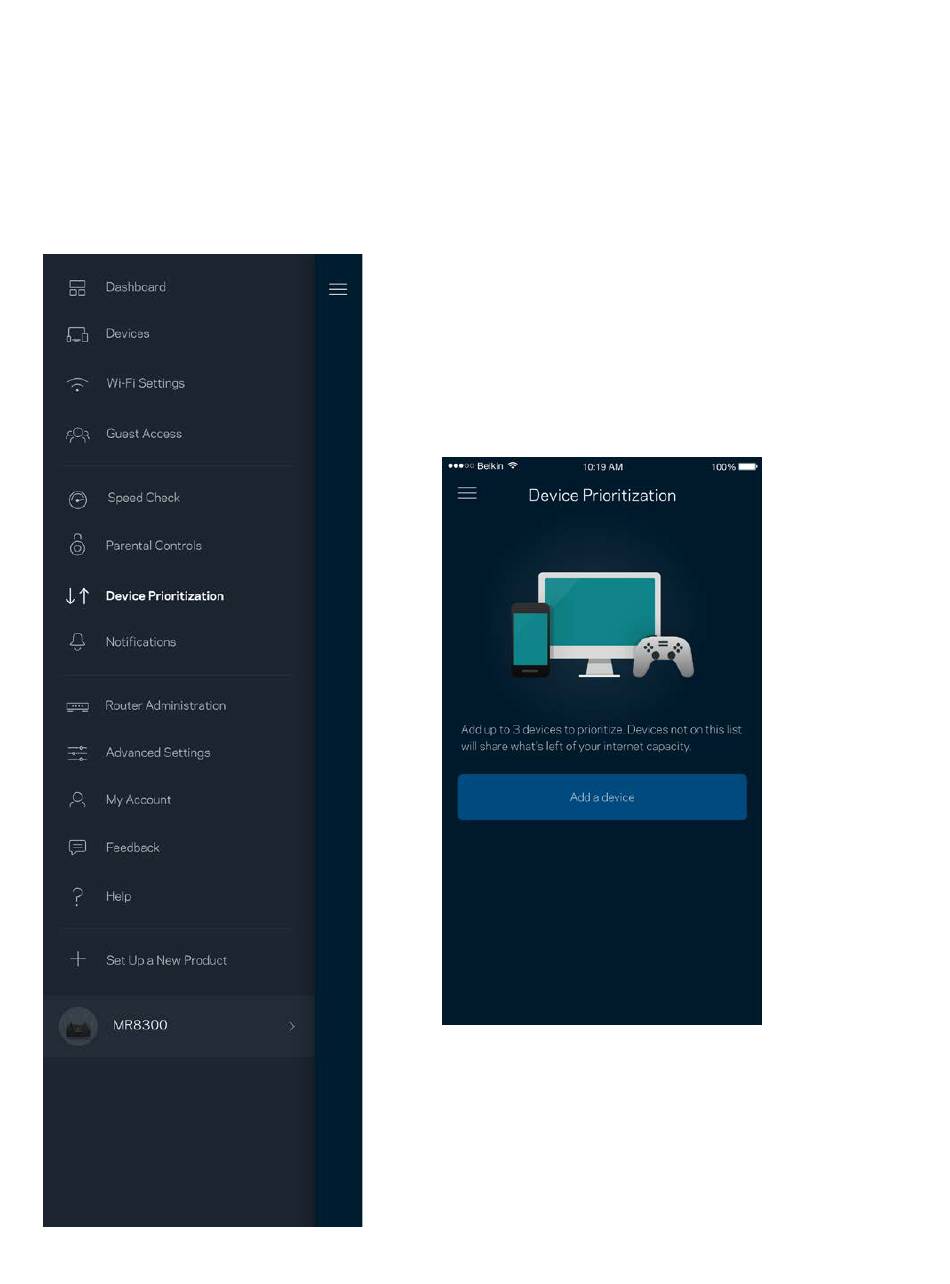950x1284 pixels.
Task: Click the Wi-Fi Settings signal icon
Action: click(x=77, y=384)
